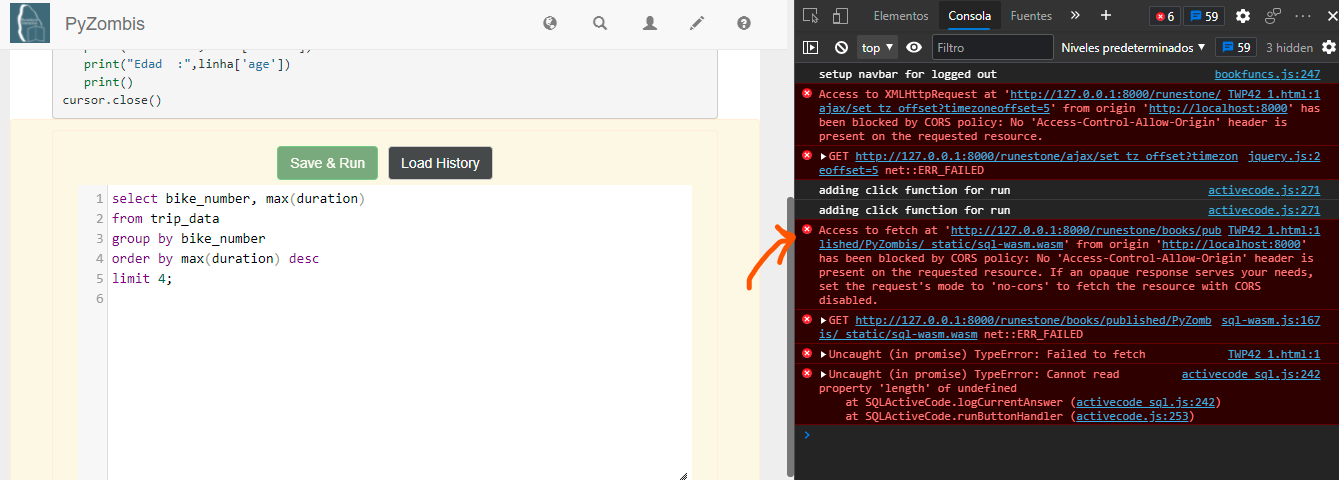Screen dimensions: 1339x480
Task: Click the 'limit 4;' code line
Action: (142, 279)
